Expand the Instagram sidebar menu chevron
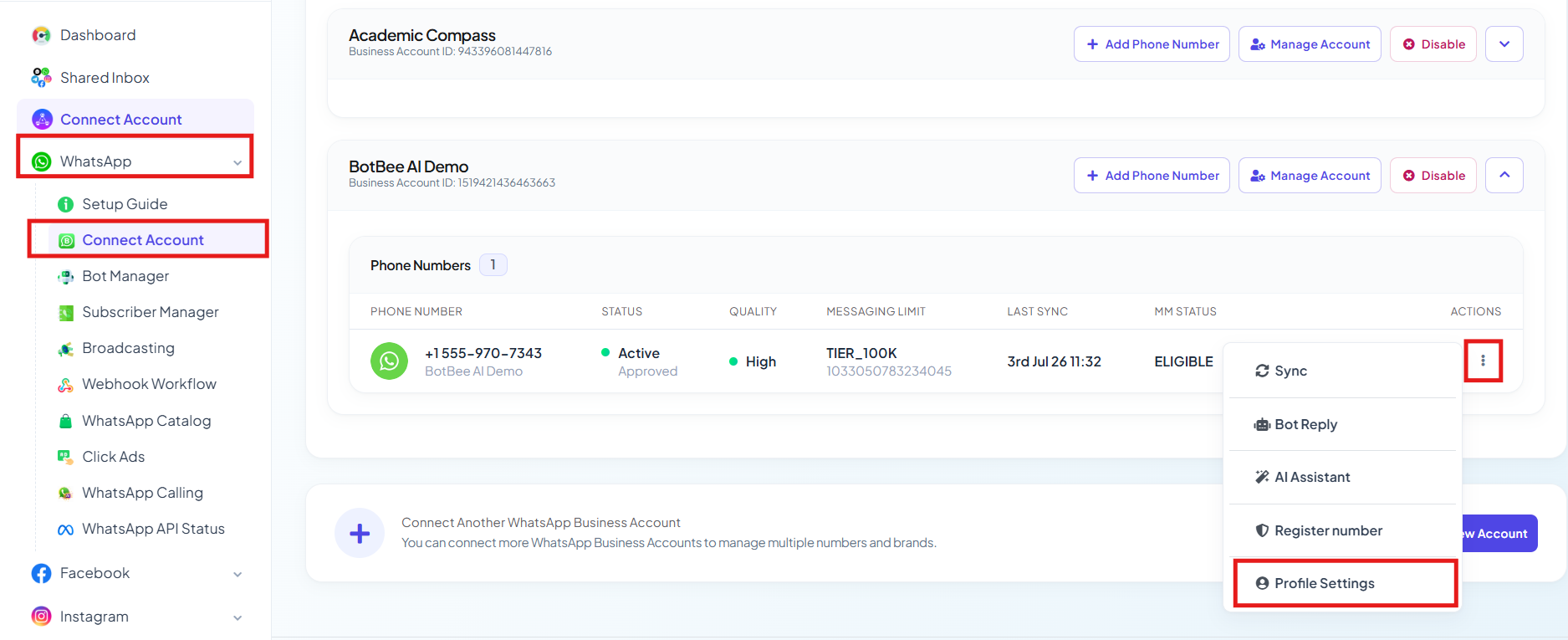The width and height of the screenshot is (1568, 640). point(237,617)
